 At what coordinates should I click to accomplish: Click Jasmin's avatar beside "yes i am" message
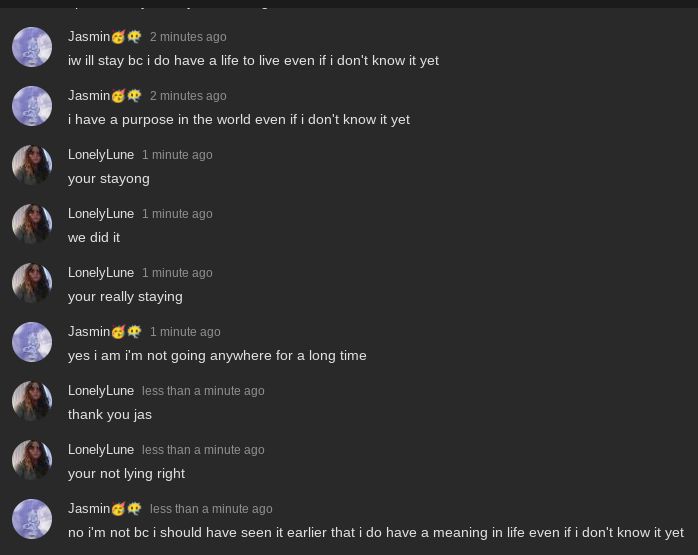32,342
